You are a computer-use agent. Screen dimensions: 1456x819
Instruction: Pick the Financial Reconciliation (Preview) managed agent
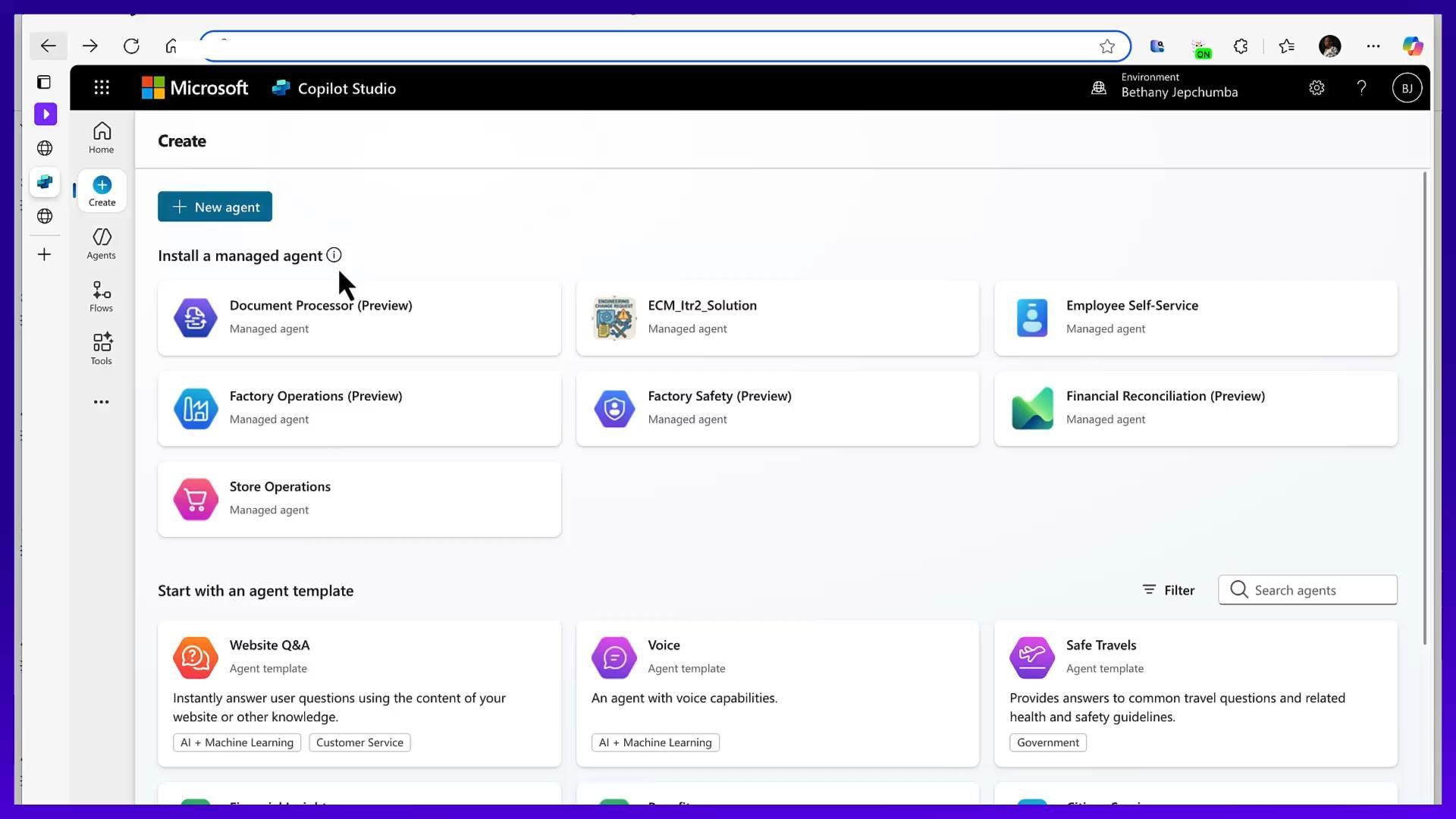(1196, 408)
